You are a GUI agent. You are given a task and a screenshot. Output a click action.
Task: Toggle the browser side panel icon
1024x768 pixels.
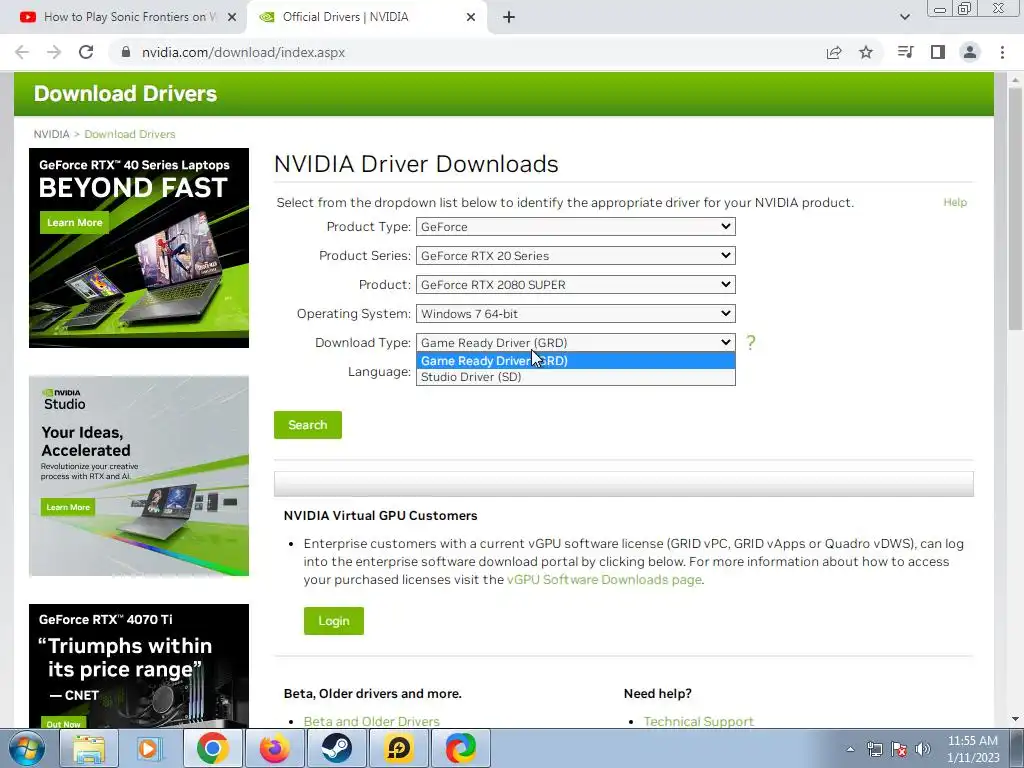(938, 52)
